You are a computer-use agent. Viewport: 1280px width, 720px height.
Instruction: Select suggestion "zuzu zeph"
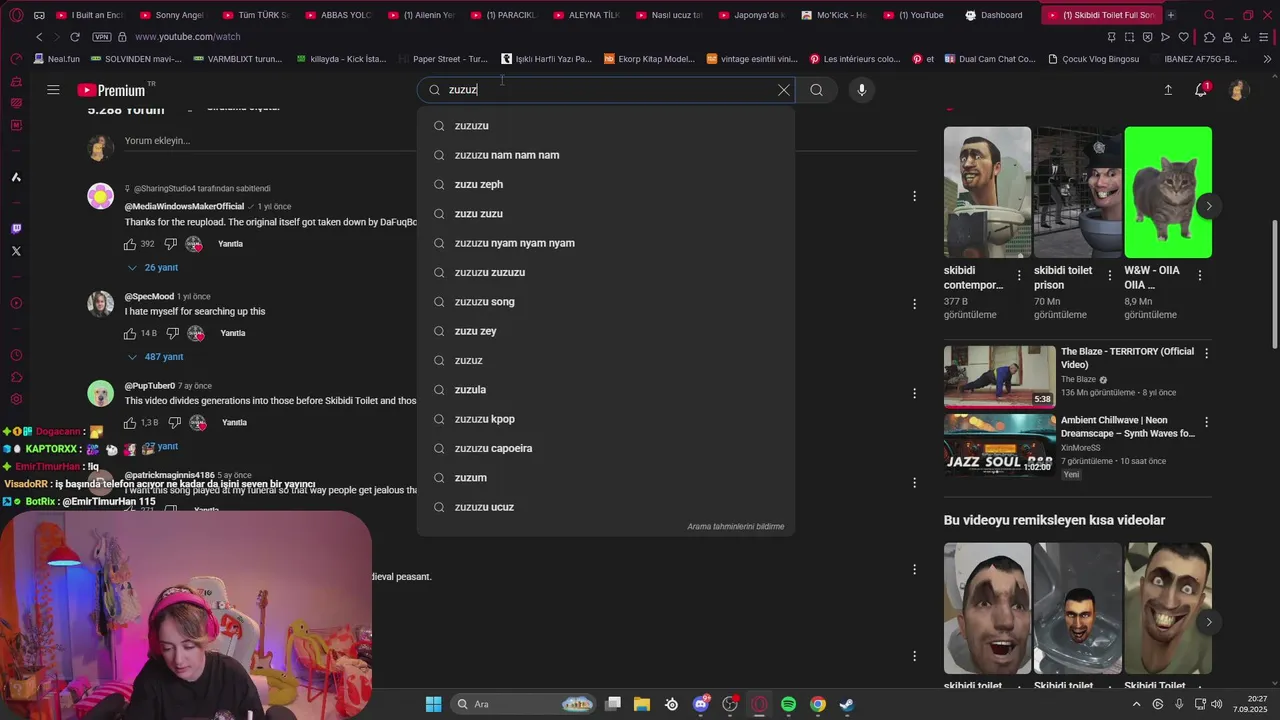606,184
